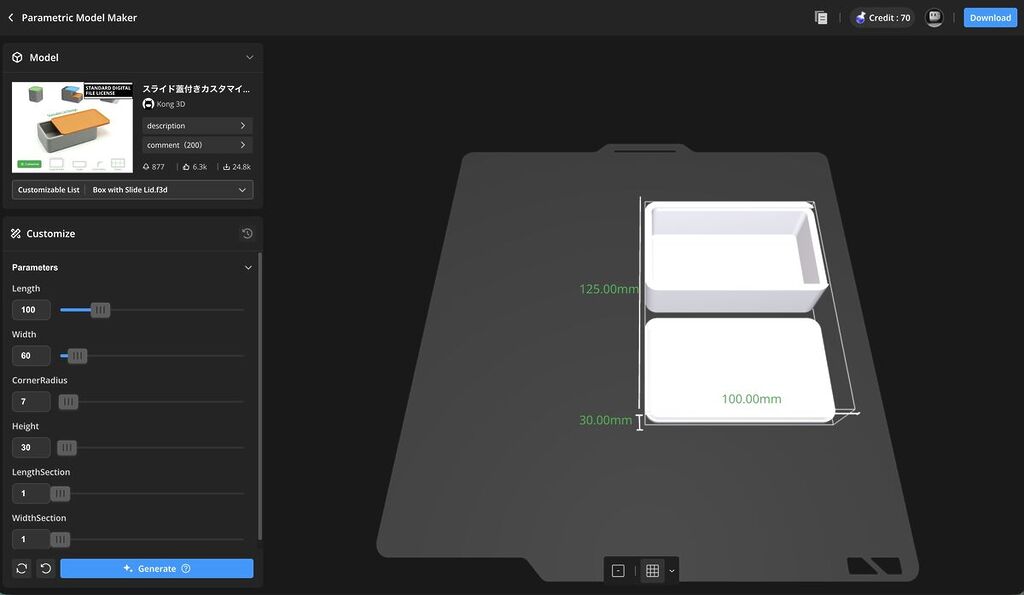Click the like thumbs-up count 6.3k
Viewport: 1024px width, 595px height.
click(194, 167)
